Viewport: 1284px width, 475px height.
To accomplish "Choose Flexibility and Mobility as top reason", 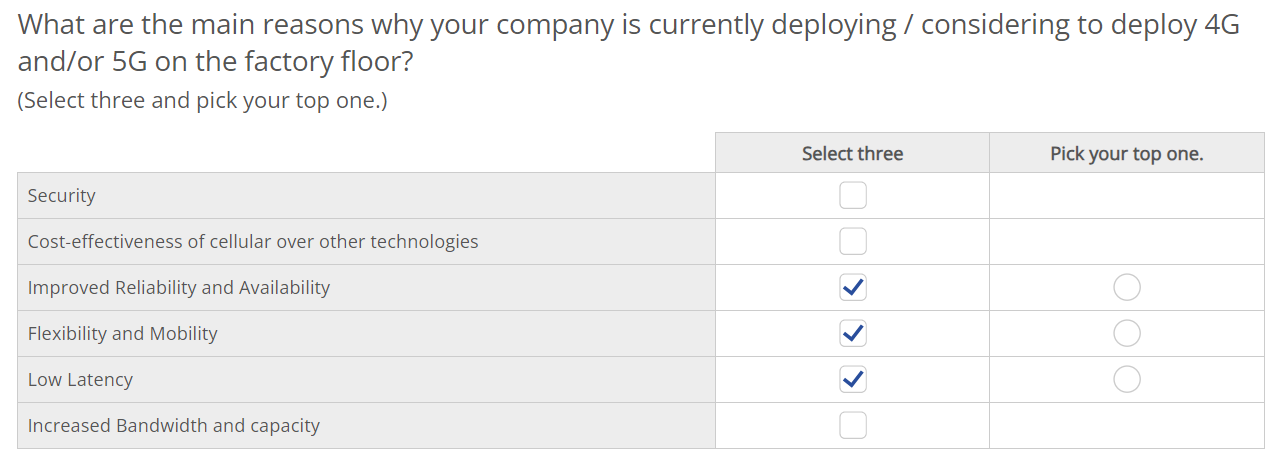I will (x=1127, y=334).
